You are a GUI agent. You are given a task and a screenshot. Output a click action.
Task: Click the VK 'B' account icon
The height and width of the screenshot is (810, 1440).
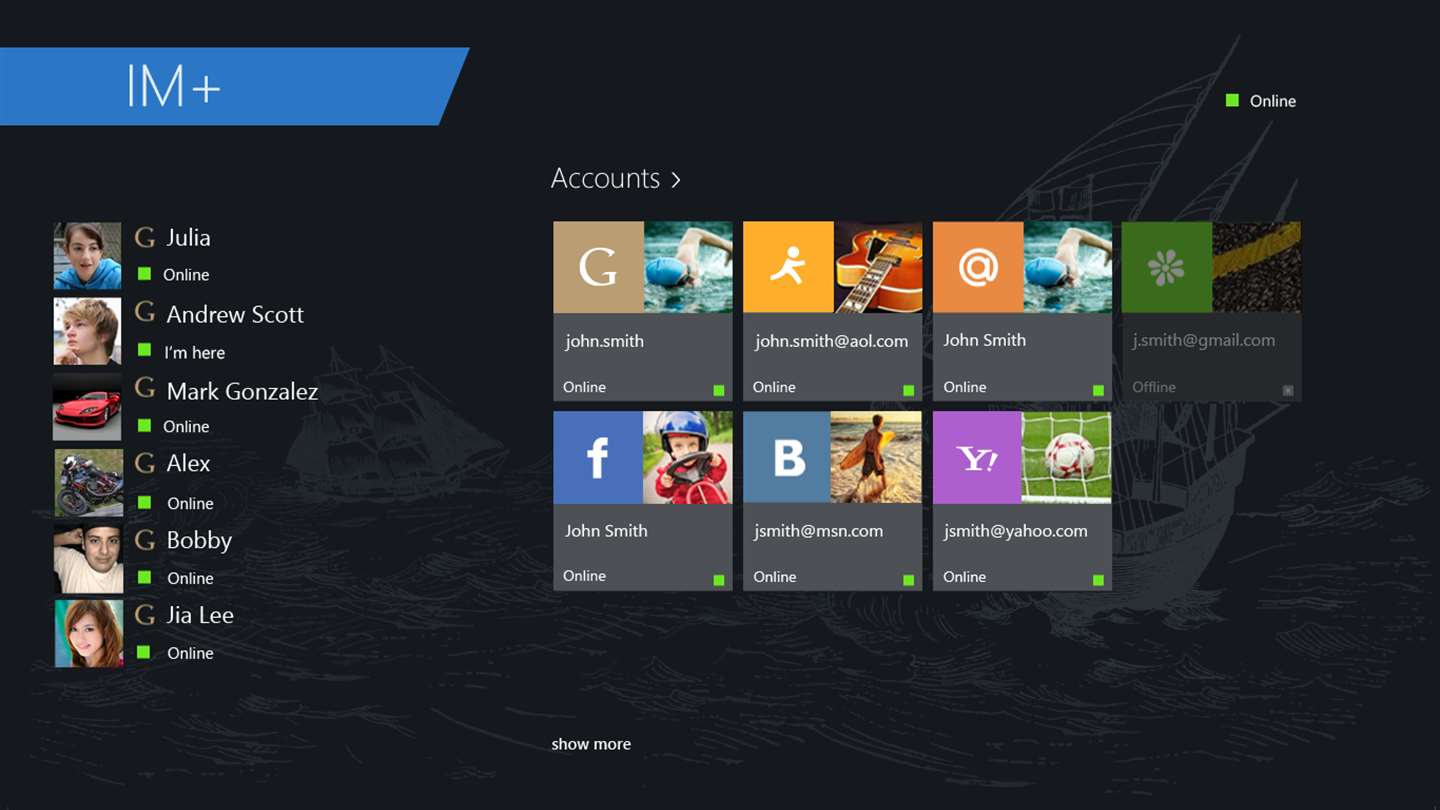787,457
